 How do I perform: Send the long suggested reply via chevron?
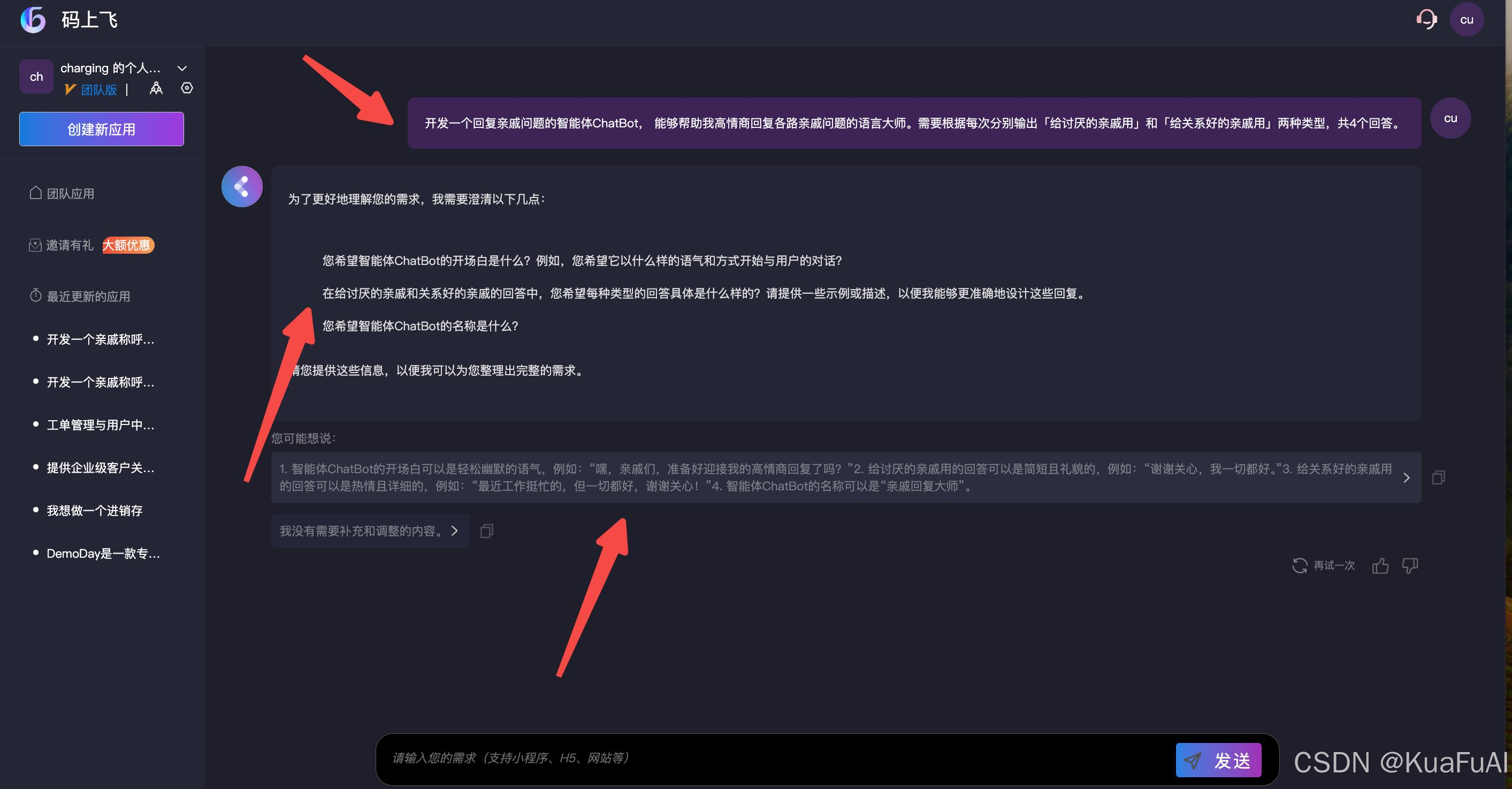[1407, 477]
